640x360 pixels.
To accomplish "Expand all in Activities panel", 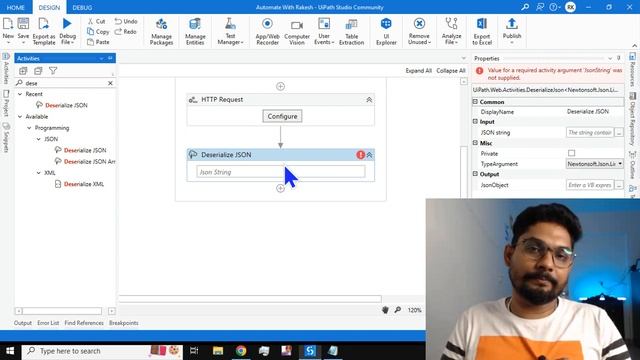I will coord(23,71).
